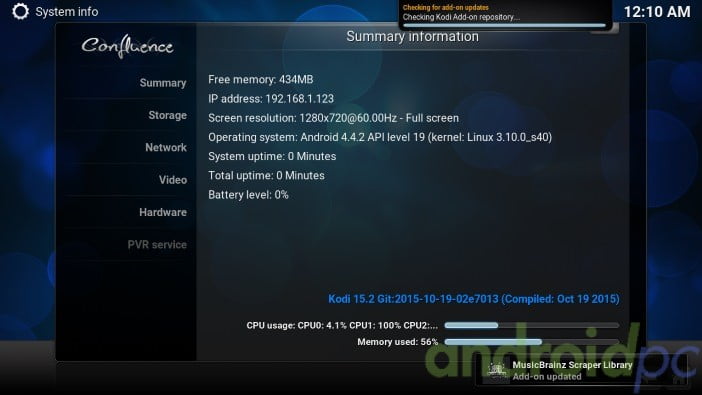Open the Hardware section
The image size is (702, 395).
tap(163, 212)
